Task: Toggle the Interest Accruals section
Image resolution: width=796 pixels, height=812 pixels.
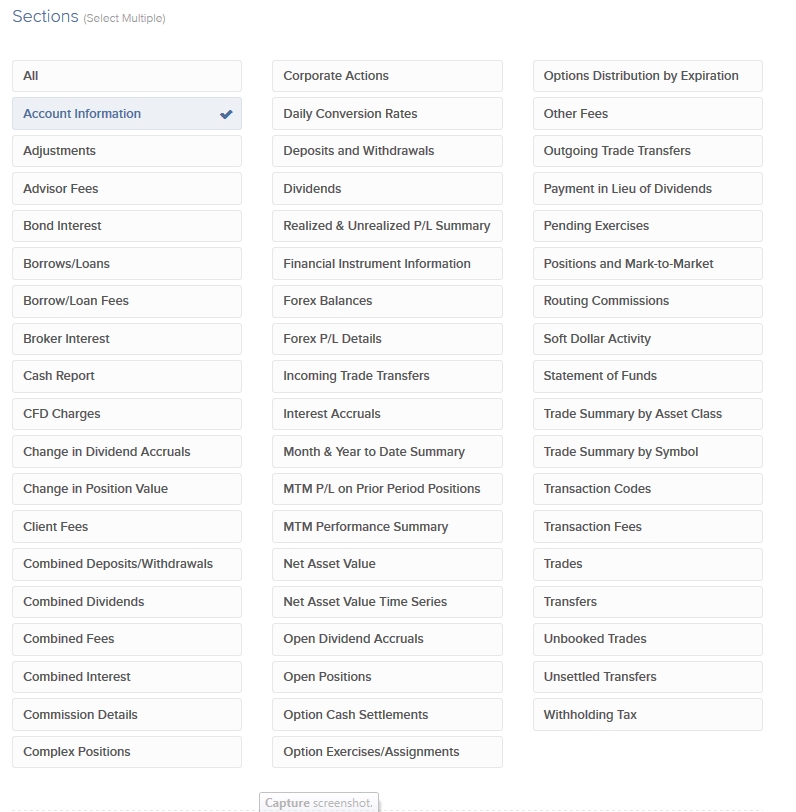Action: (x=386, y=414)
